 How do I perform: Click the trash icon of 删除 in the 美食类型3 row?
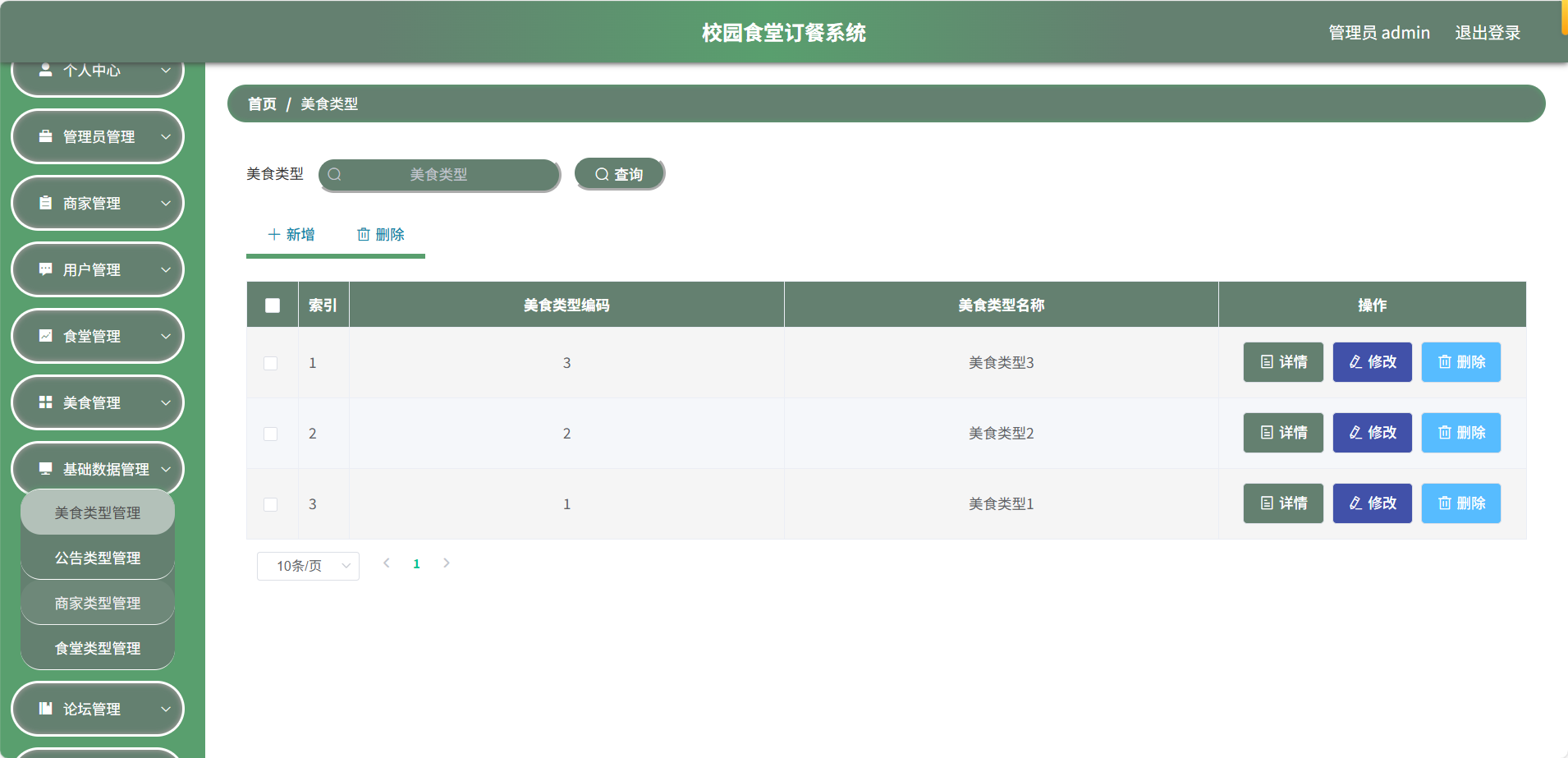(x=1445, y=362)
